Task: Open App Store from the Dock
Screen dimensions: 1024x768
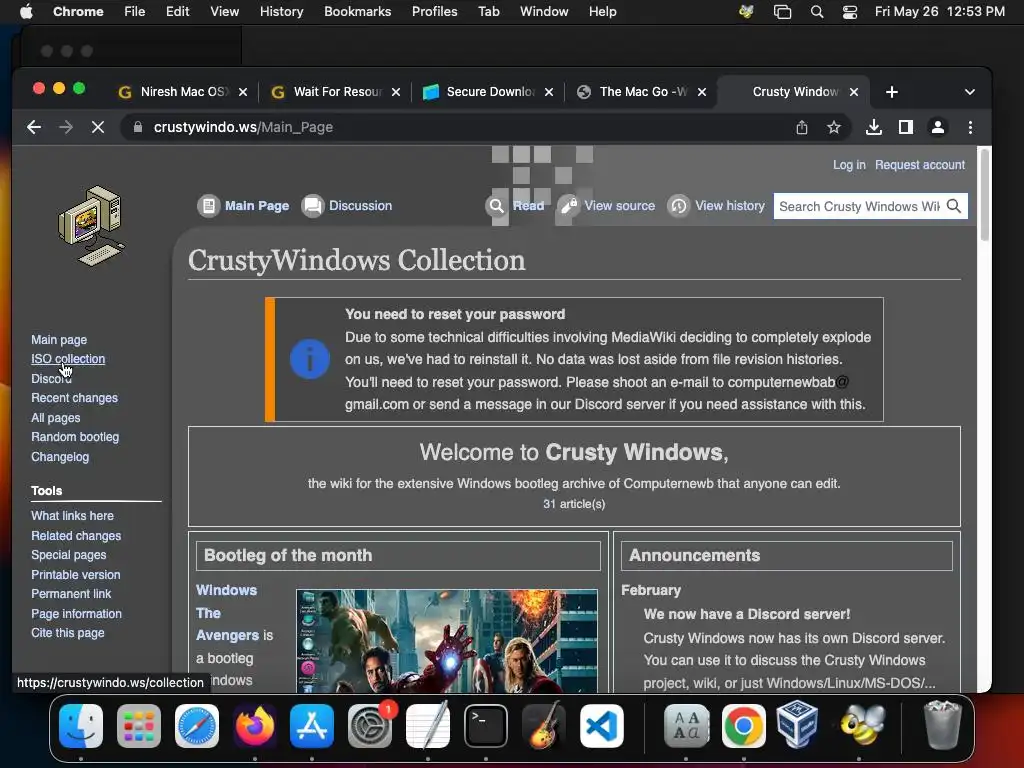Action: 312,726
